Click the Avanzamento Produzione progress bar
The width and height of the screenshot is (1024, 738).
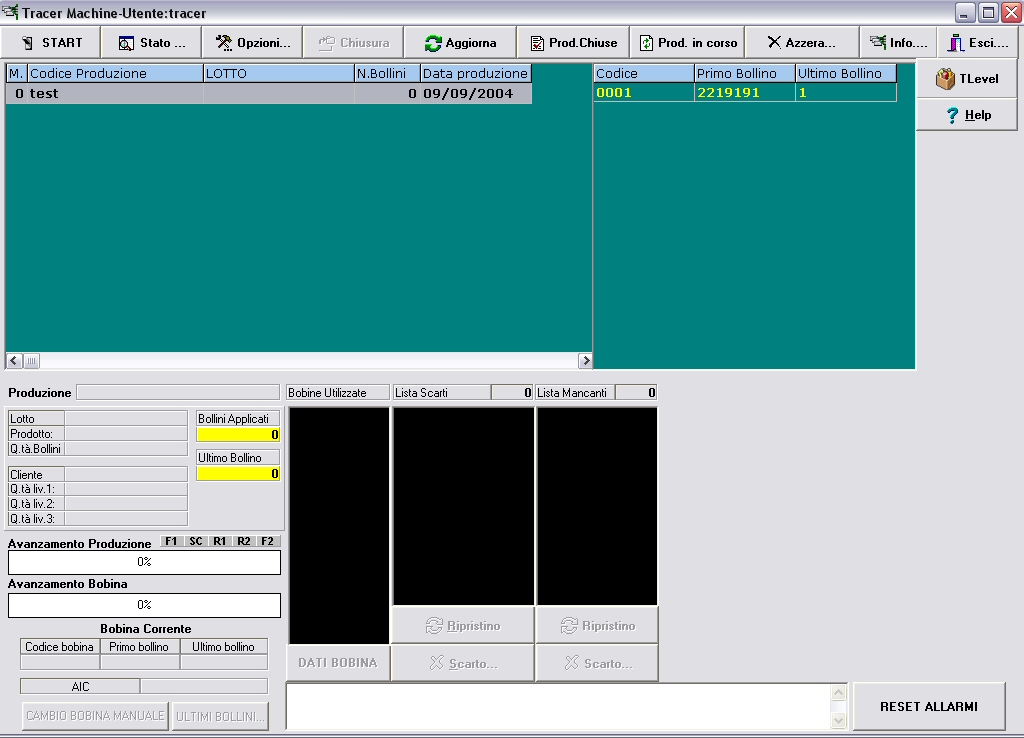pyautogui.click(x=144, y=562)
